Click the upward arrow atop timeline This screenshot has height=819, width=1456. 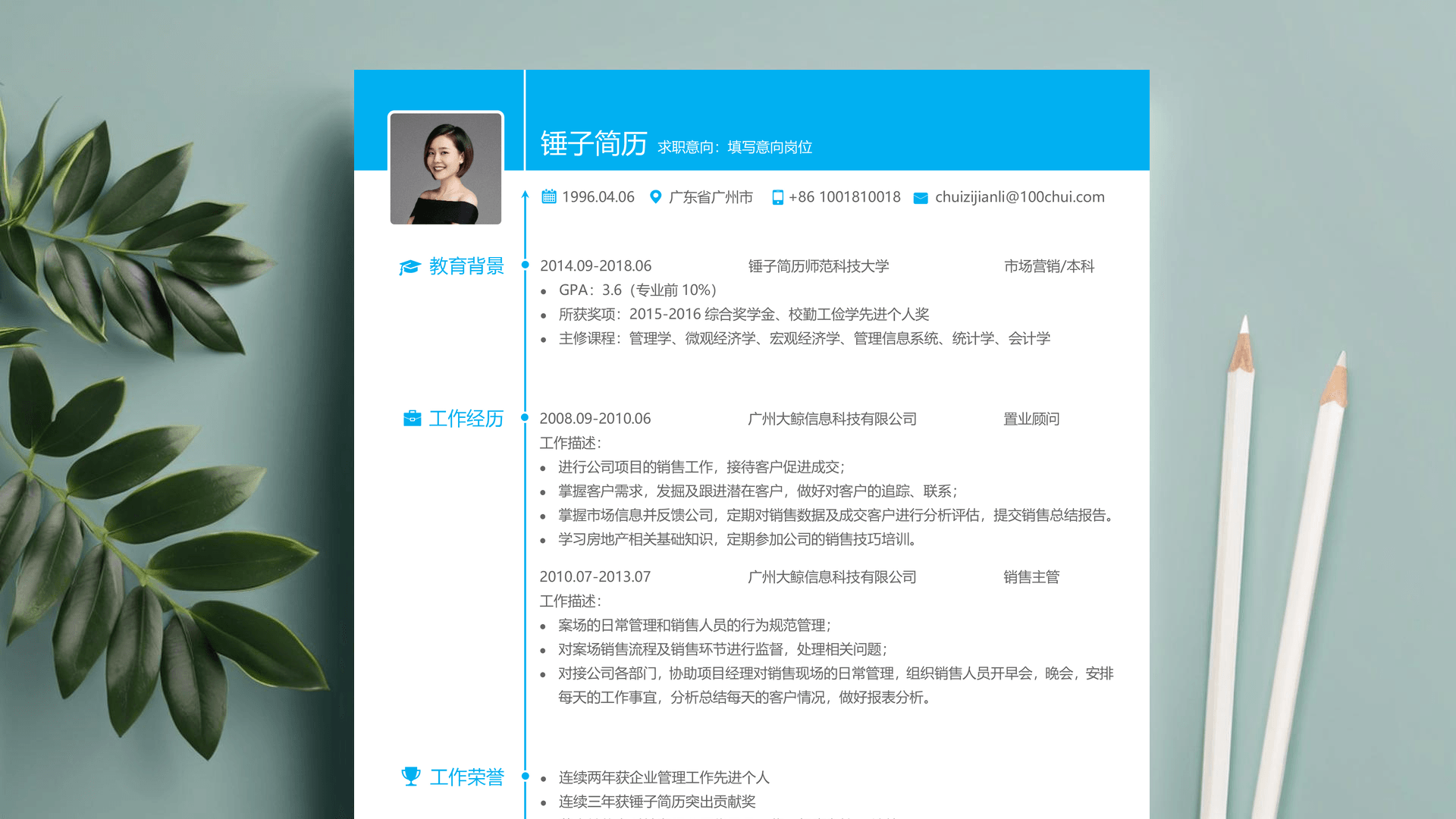tap(525, 196)
